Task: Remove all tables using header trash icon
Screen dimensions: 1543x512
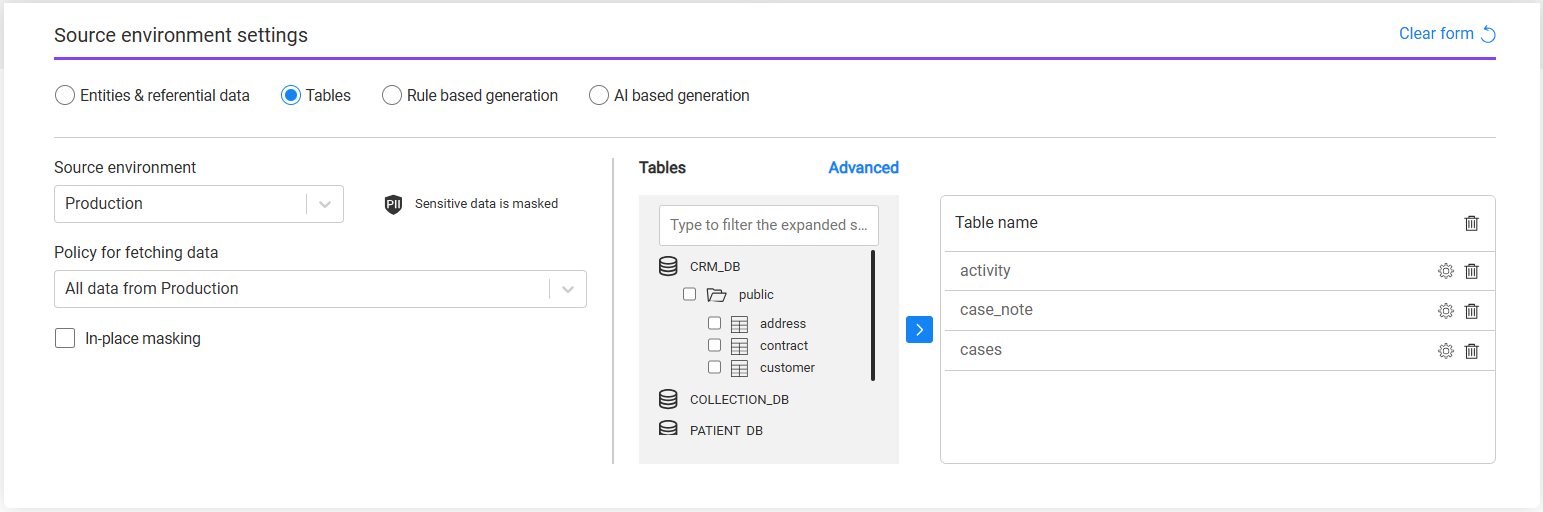Action: (x=1471, y=223)
